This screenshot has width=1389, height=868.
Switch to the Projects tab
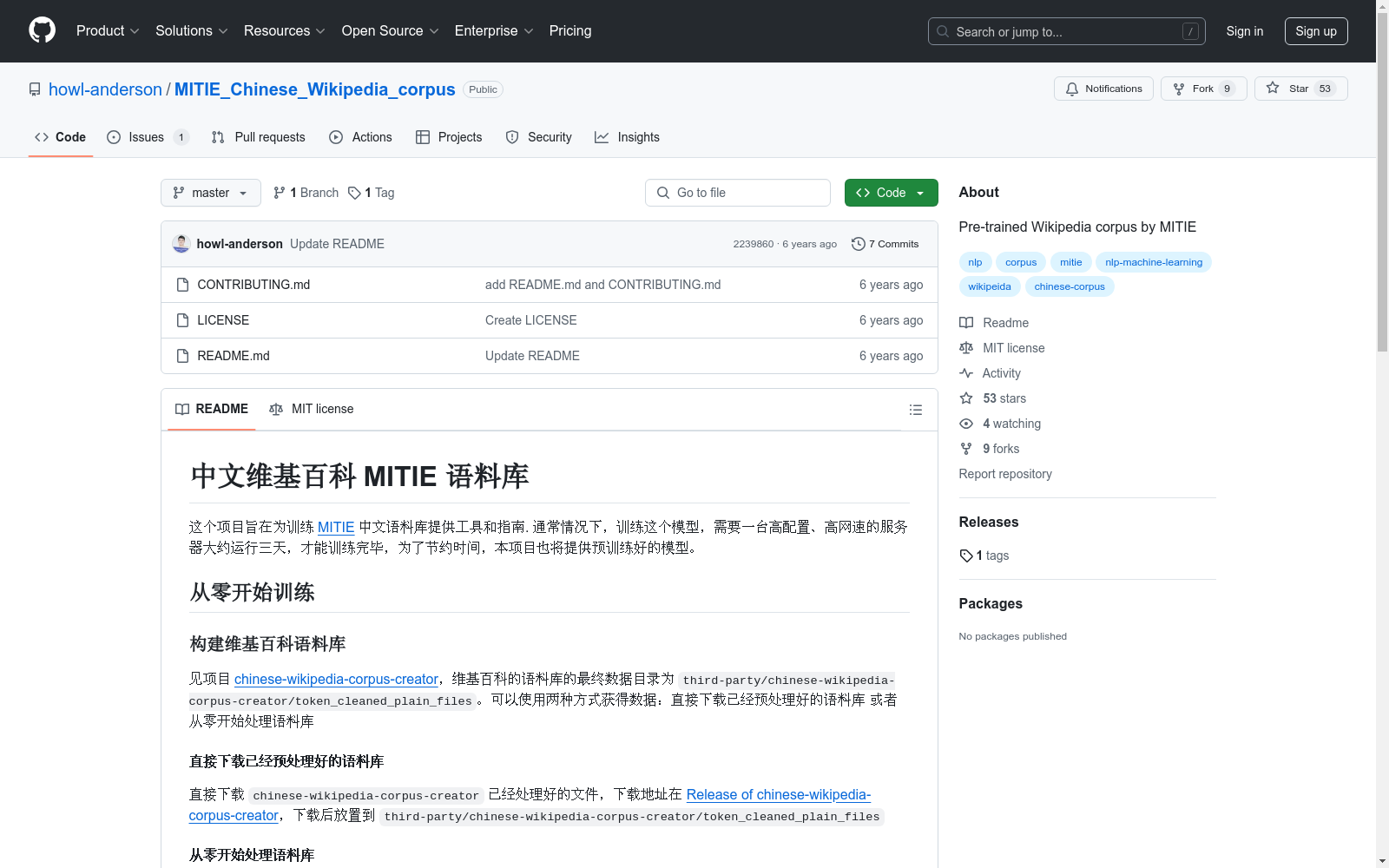[x=449, y=137]
